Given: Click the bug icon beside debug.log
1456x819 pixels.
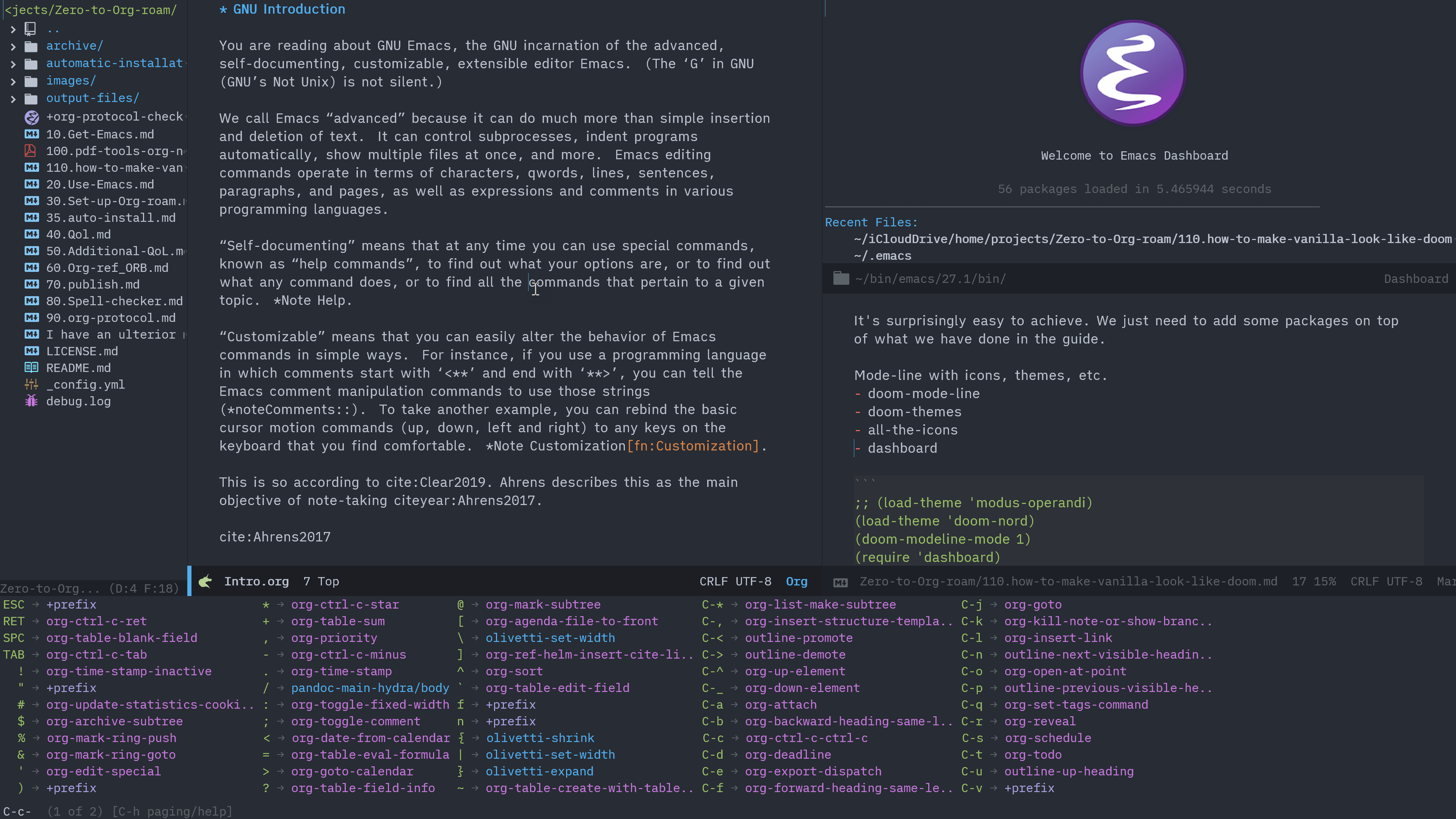Looking at the screenshot, I should [x=31, y=401].
